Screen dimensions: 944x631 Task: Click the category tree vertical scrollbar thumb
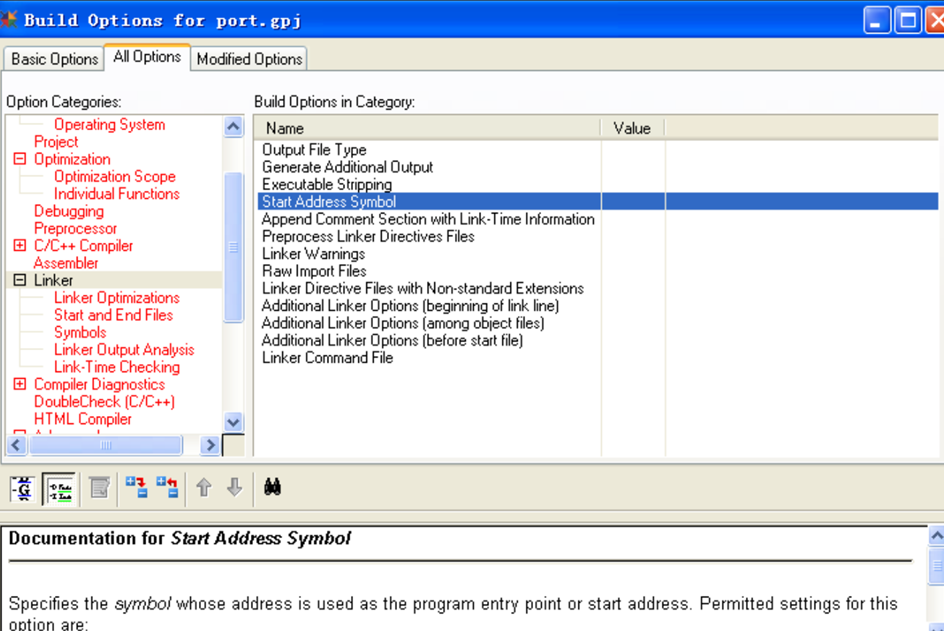point(234,247)
